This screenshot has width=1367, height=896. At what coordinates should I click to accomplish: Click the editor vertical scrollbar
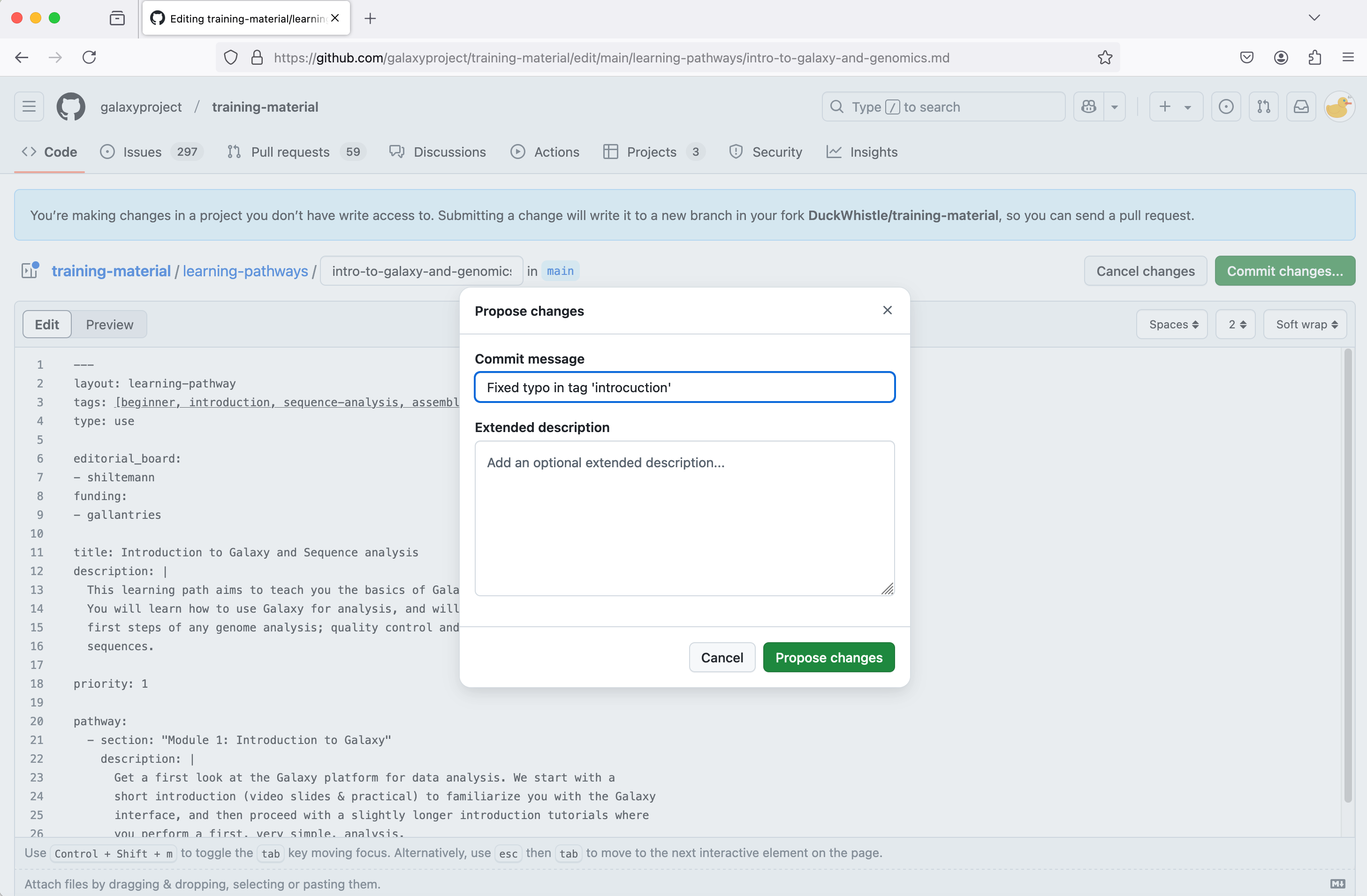(x=1348, y=576)
